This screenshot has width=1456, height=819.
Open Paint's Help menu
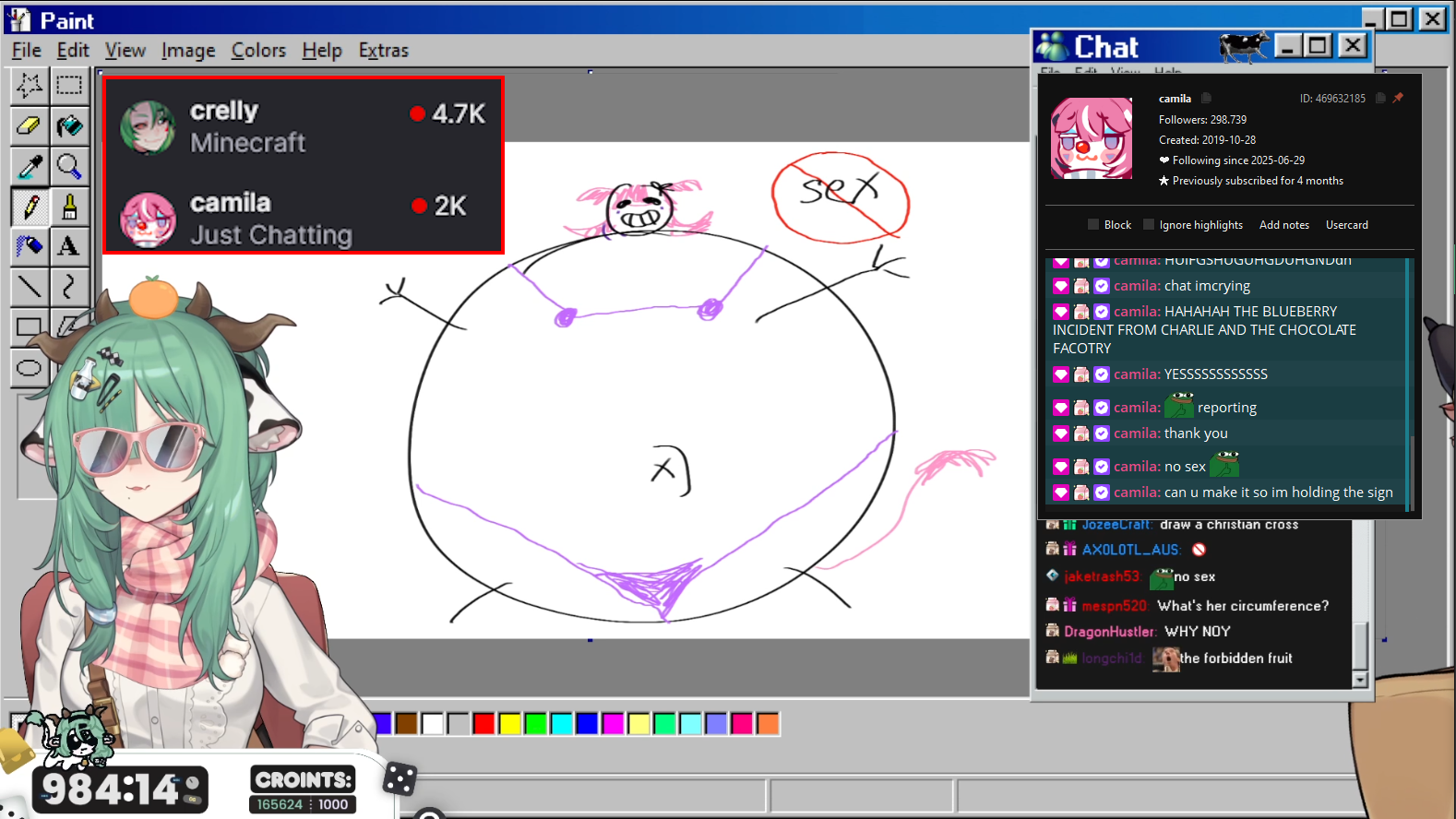(322, 51)
